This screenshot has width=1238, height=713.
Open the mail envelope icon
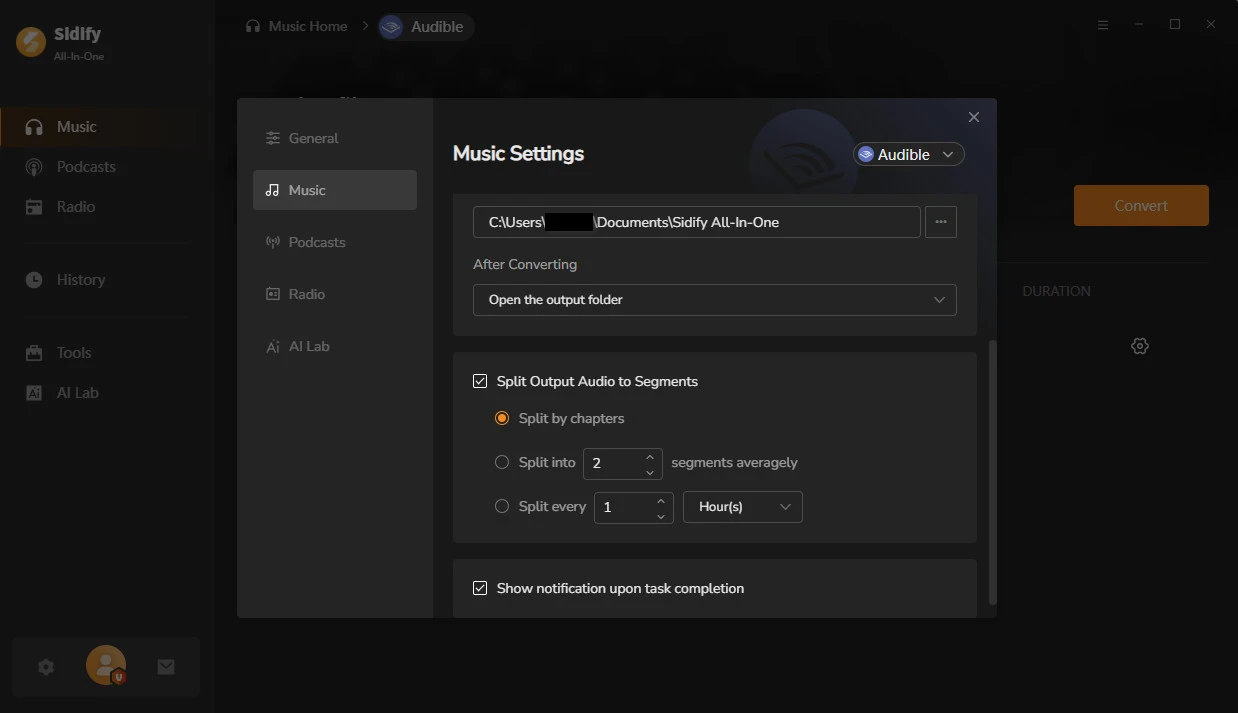coord(166,667)
